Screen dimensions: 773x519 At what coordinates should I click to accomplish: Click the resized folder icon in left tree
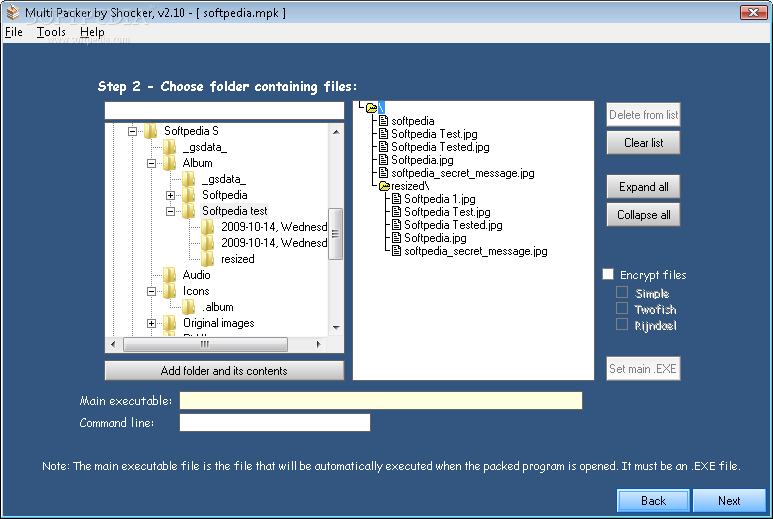pyautogui.click(x=208, y=259)
